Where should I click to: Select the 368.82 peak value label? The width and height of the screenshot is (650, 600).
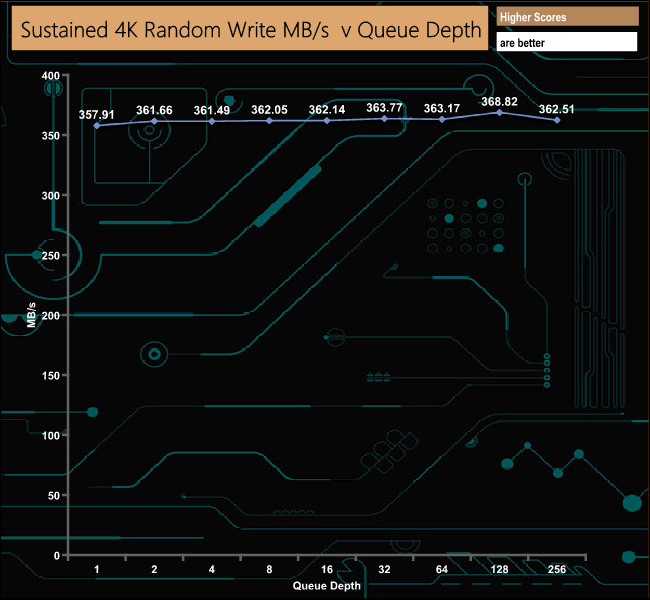500,101
